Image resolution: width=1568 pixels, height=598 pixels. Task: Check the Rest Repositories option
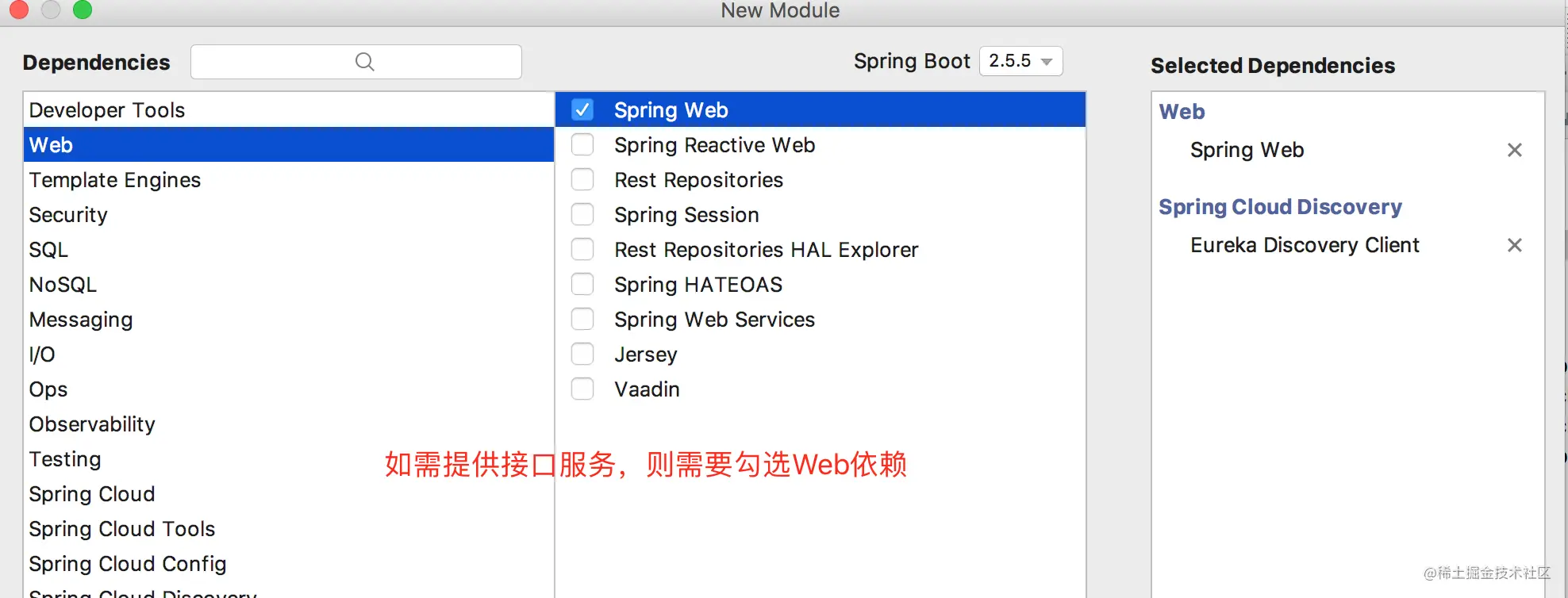pos(582,179)
